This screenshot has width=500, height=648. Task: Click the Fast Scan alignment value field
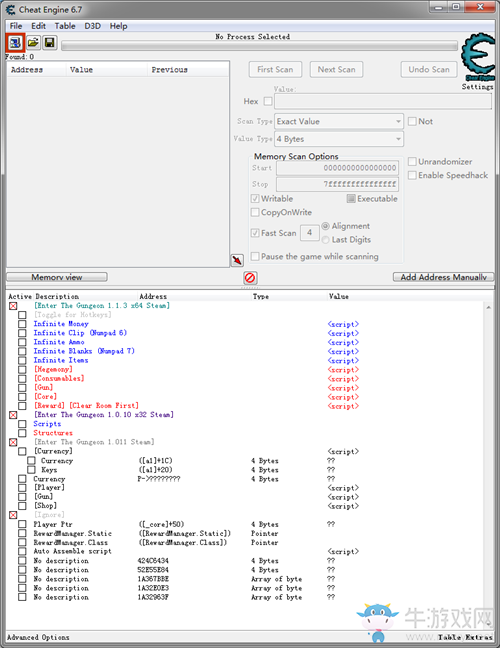click(x=310, y=233)
